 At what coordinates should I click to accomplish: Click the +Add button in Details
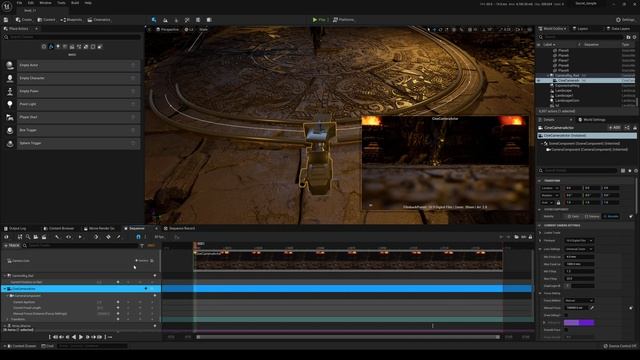tap(615, 128)
